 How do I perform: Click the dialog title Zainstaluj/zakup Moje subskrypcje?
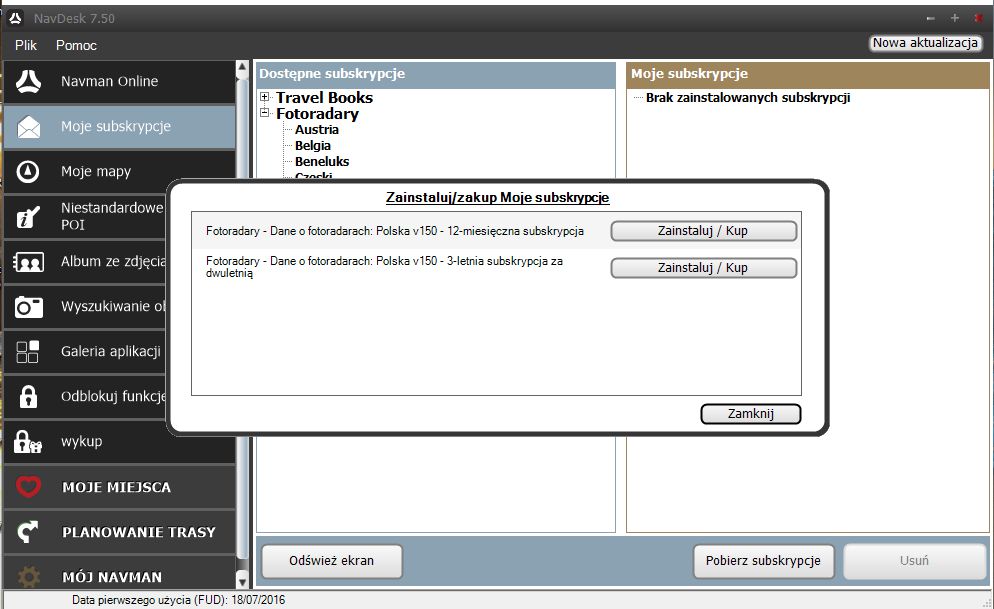click(x=498, y=197)
